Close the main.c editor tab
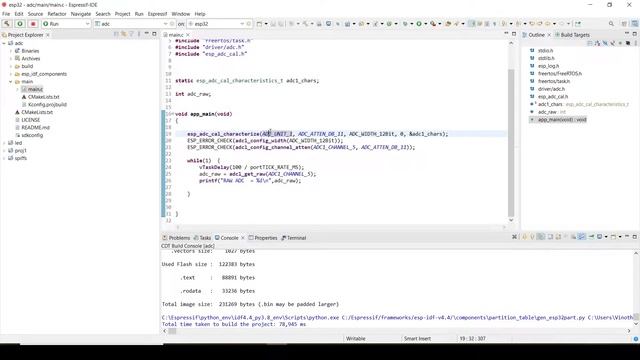Screen dimensions: 640x360 188,35
